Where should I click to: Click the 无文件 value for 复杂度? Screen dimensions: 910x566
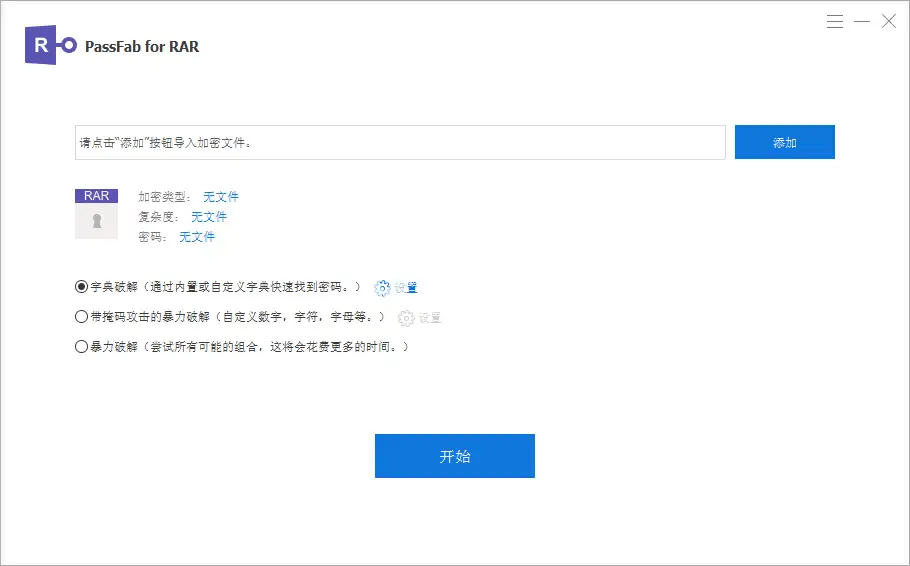tap(209, 217)
